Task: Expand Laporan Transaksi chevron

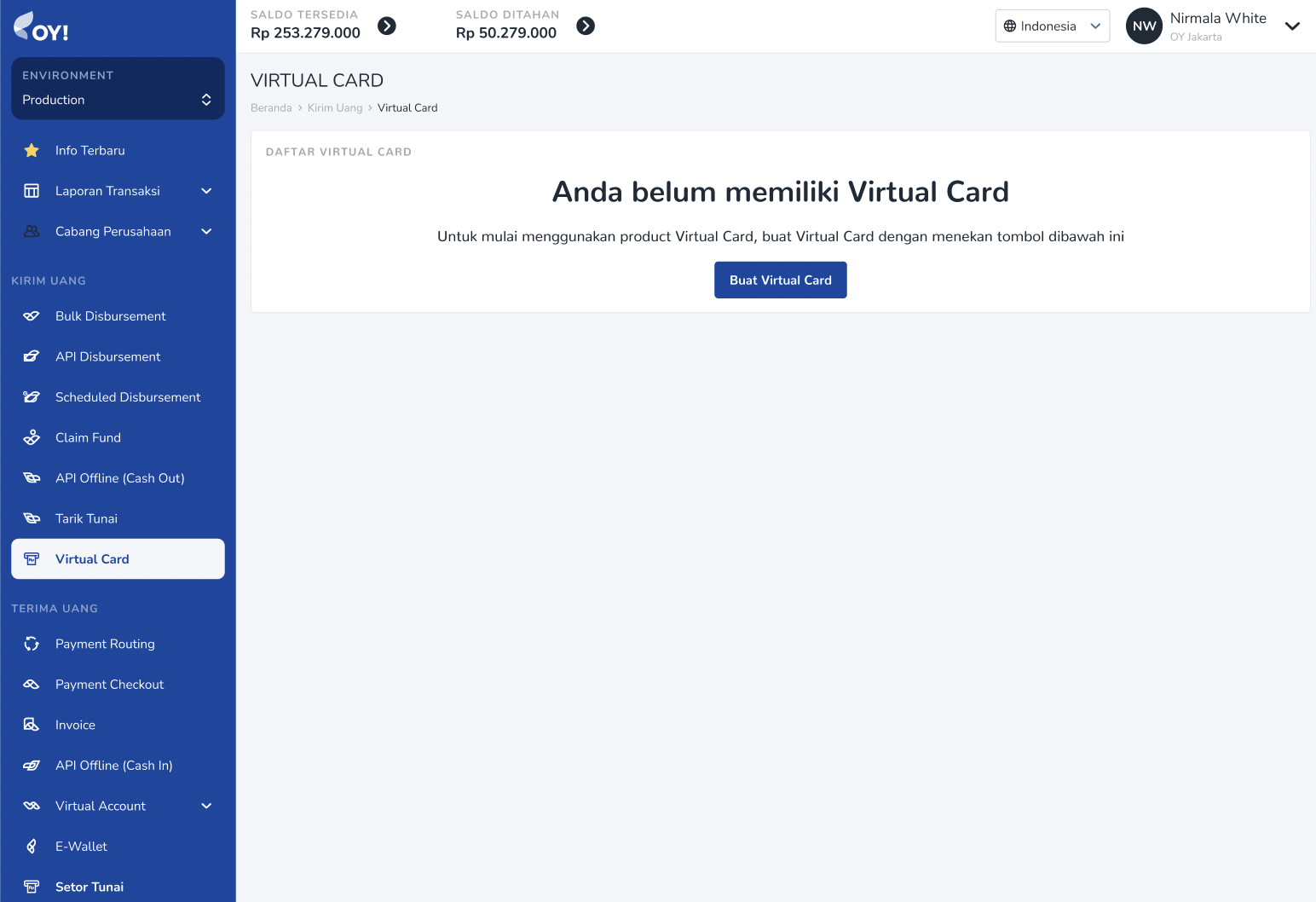Action: pos(206,191)
